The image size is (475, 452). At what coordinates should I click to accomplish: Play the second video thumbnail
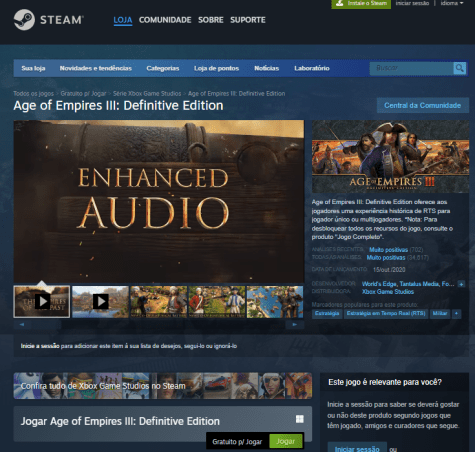100,302
